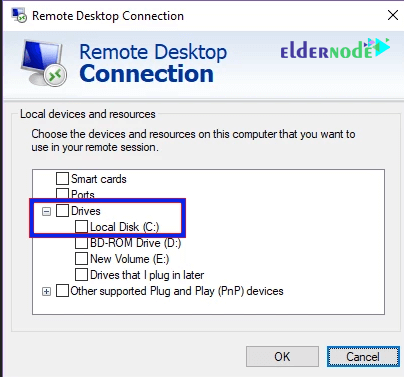Check Drives that I plug in later
Screen dimensions: 404x377
coord(81,275)
